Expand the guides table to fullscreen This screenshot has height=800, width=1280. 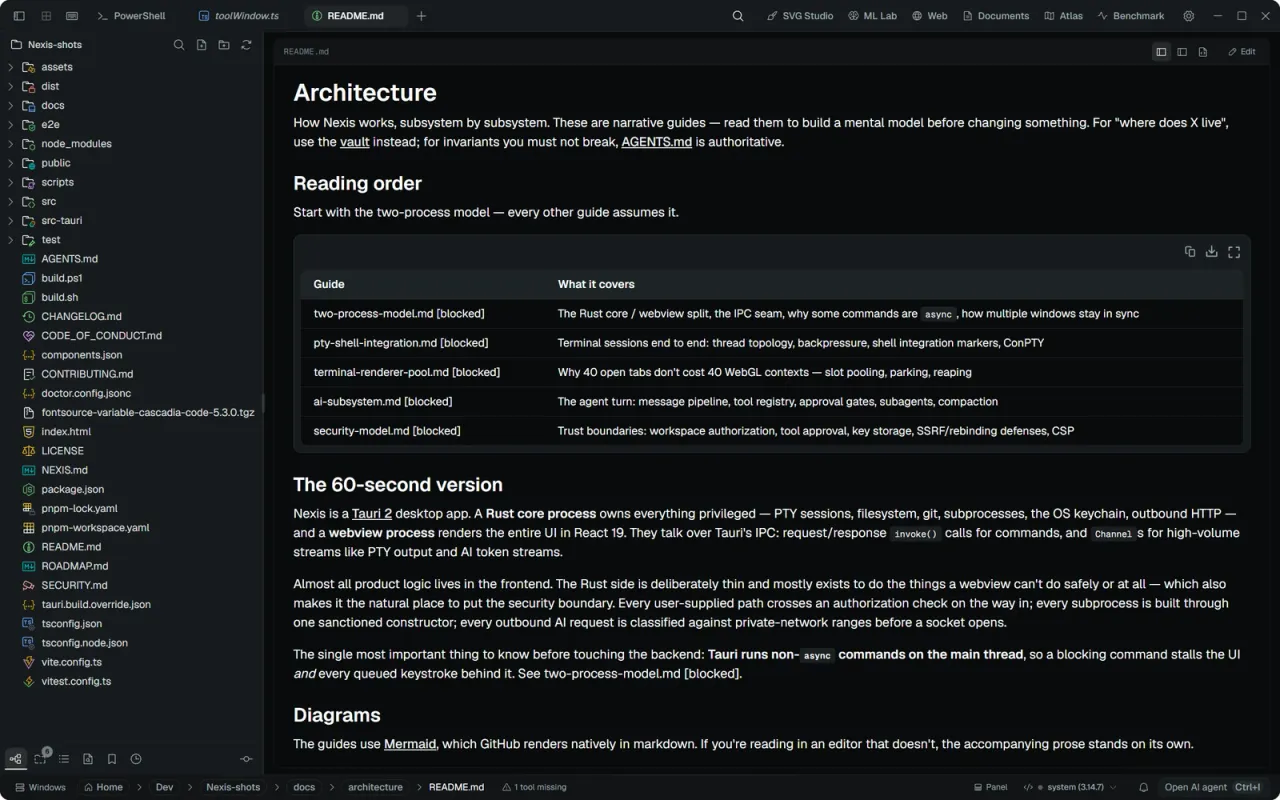(1234, 252)
